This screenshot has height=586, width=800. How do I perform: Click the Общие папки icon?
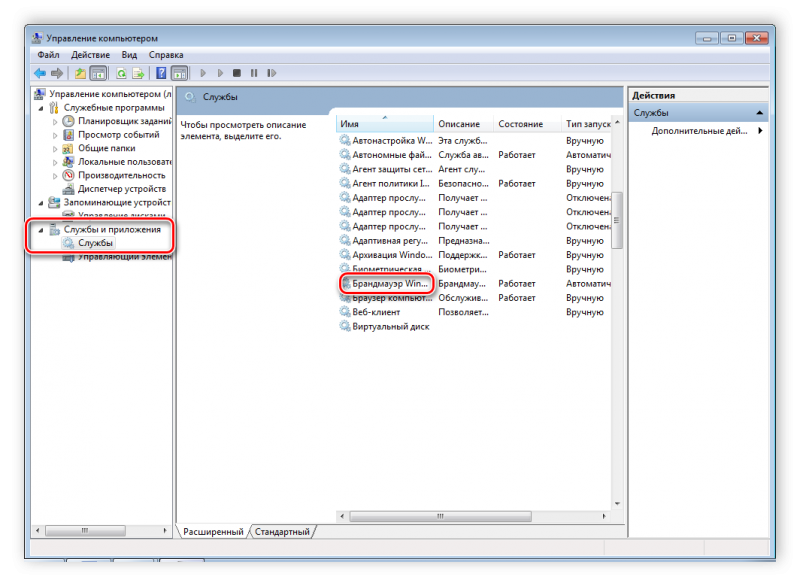click(x=68, y=148)
